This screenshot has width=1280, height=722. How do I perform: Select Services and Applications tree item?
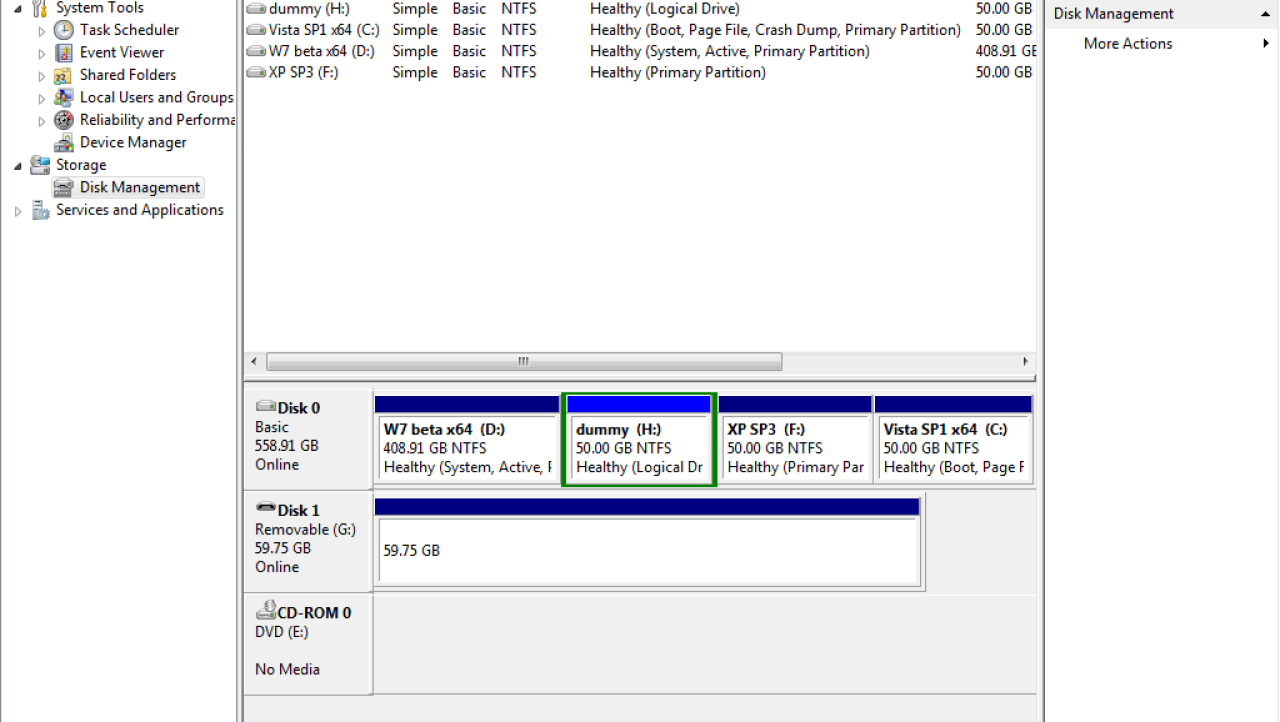coord(140,210)
